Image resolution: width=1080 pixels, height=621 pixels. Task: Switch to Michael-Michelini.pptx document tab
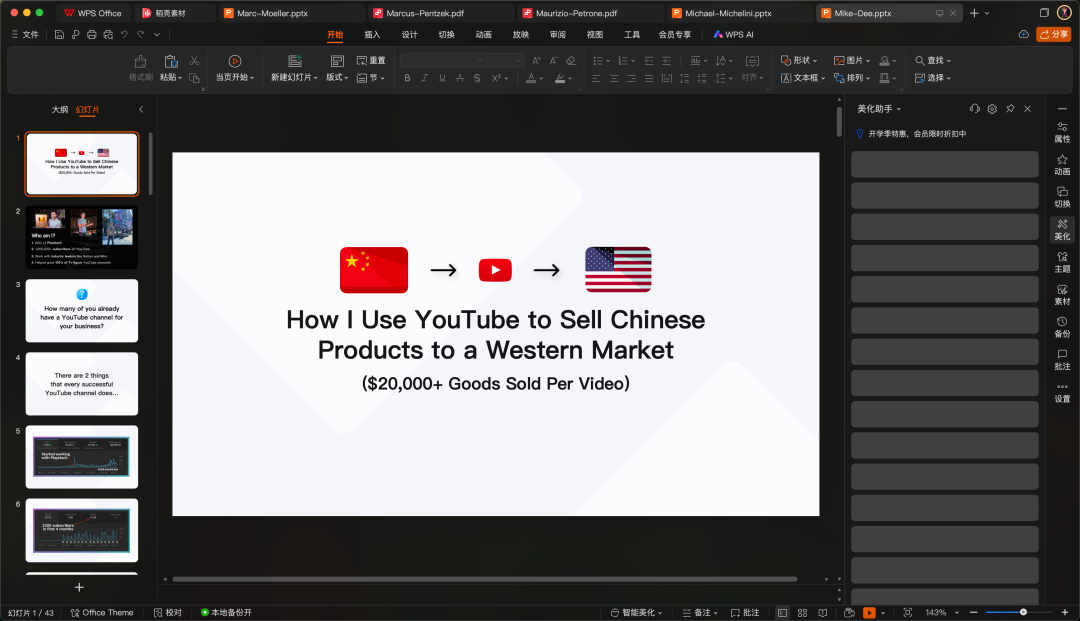coord(728,13)
